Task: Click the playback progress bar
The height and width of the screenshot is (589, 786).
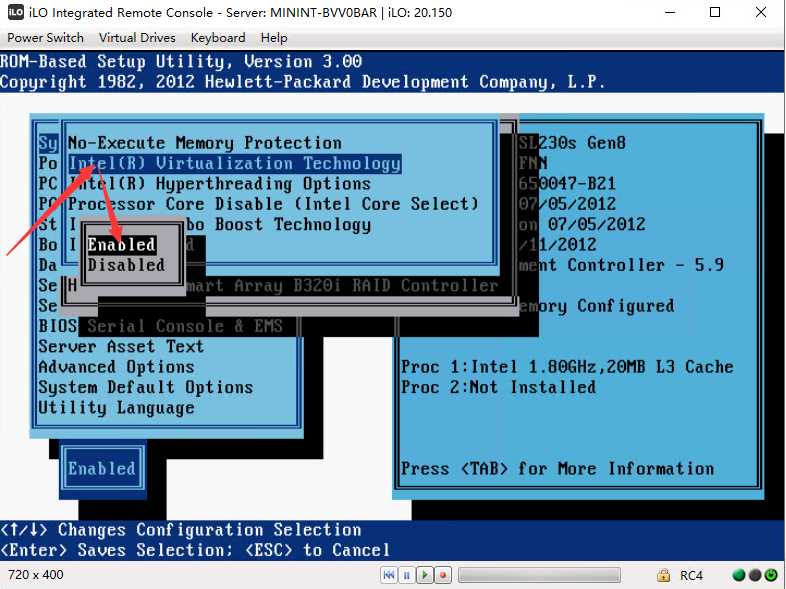Action: coord(539,575)
